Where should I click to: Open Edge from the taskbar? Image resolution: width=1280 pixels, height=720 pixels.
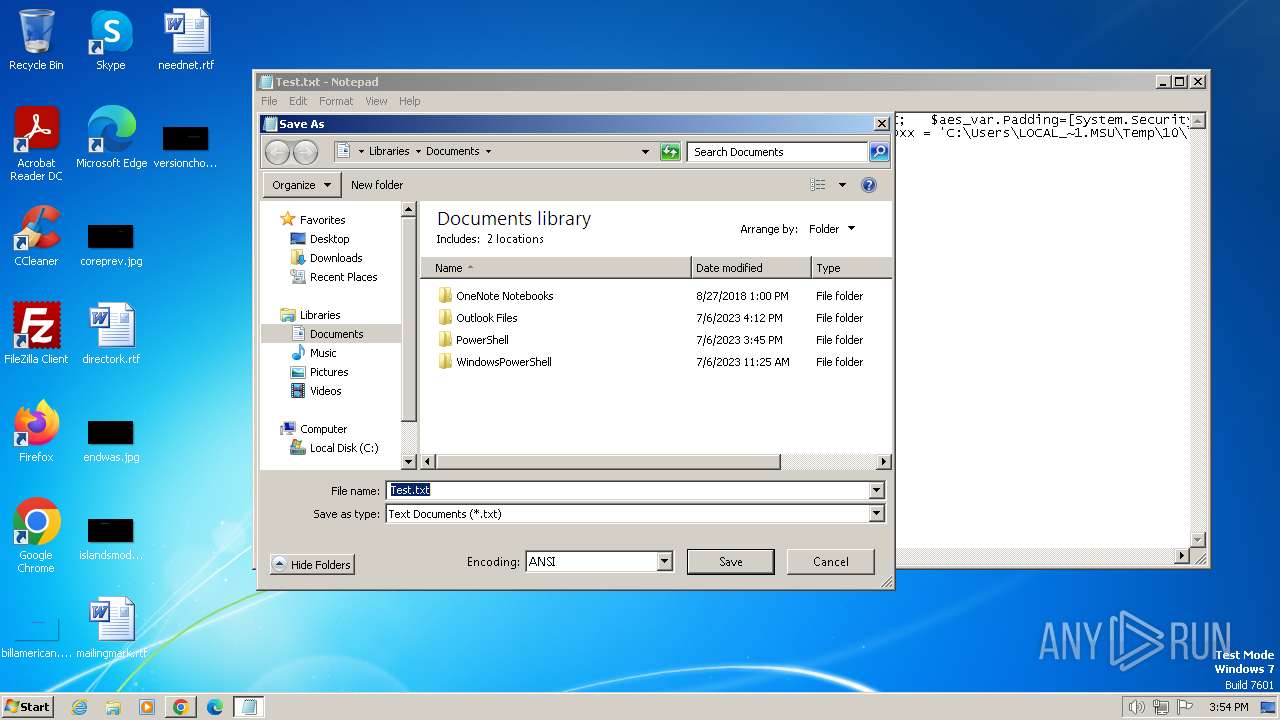(x=215, y=707)
